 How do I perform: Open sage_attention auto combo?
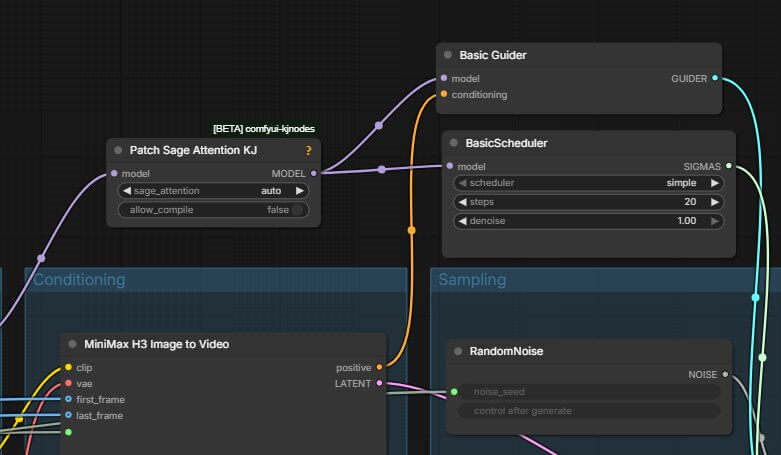pos(213,191)
